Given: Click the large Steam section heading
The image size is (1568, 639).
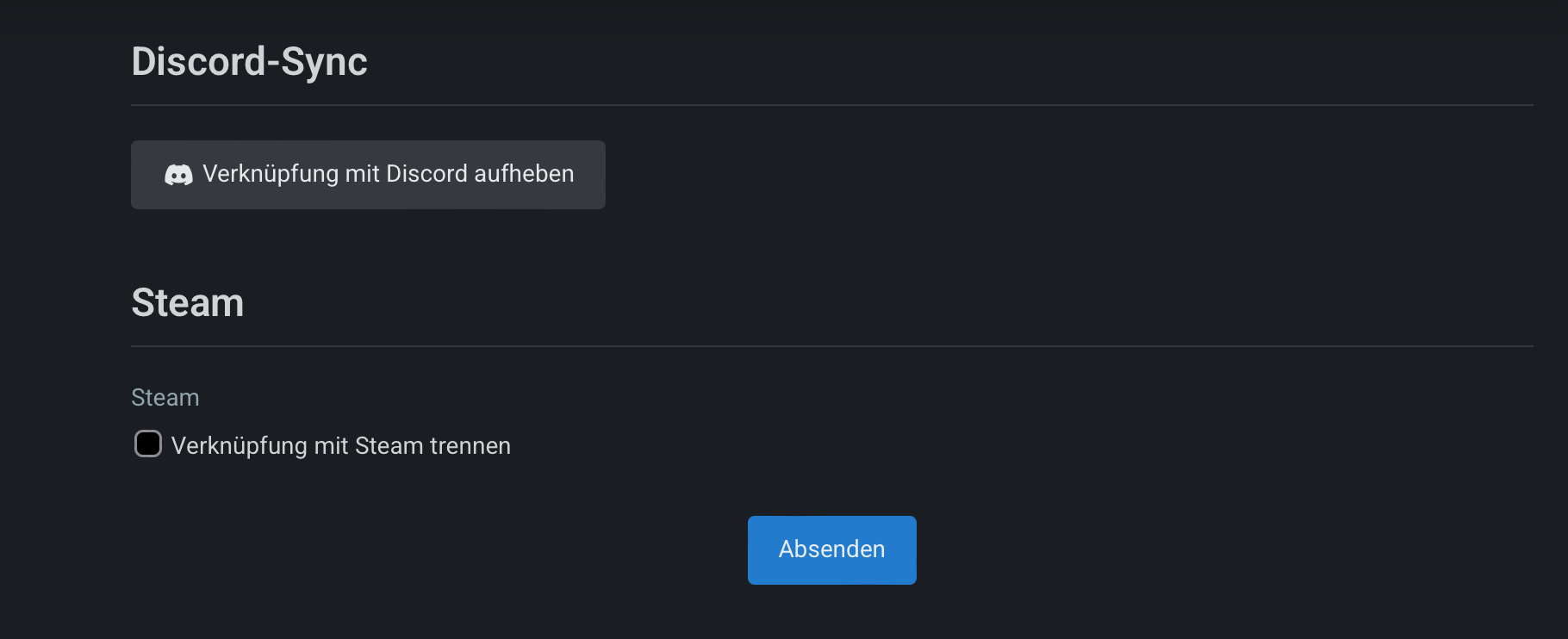Looking at the screenshot, I should click(x=187, y=303).
